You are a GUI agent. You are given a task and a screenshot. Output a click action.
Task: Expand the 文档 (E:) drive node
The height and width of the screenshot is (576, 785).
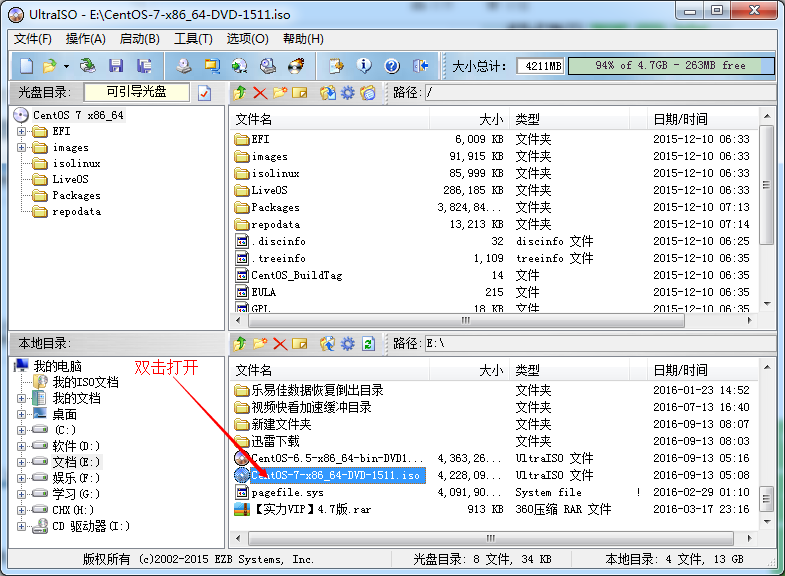(22, 462)
